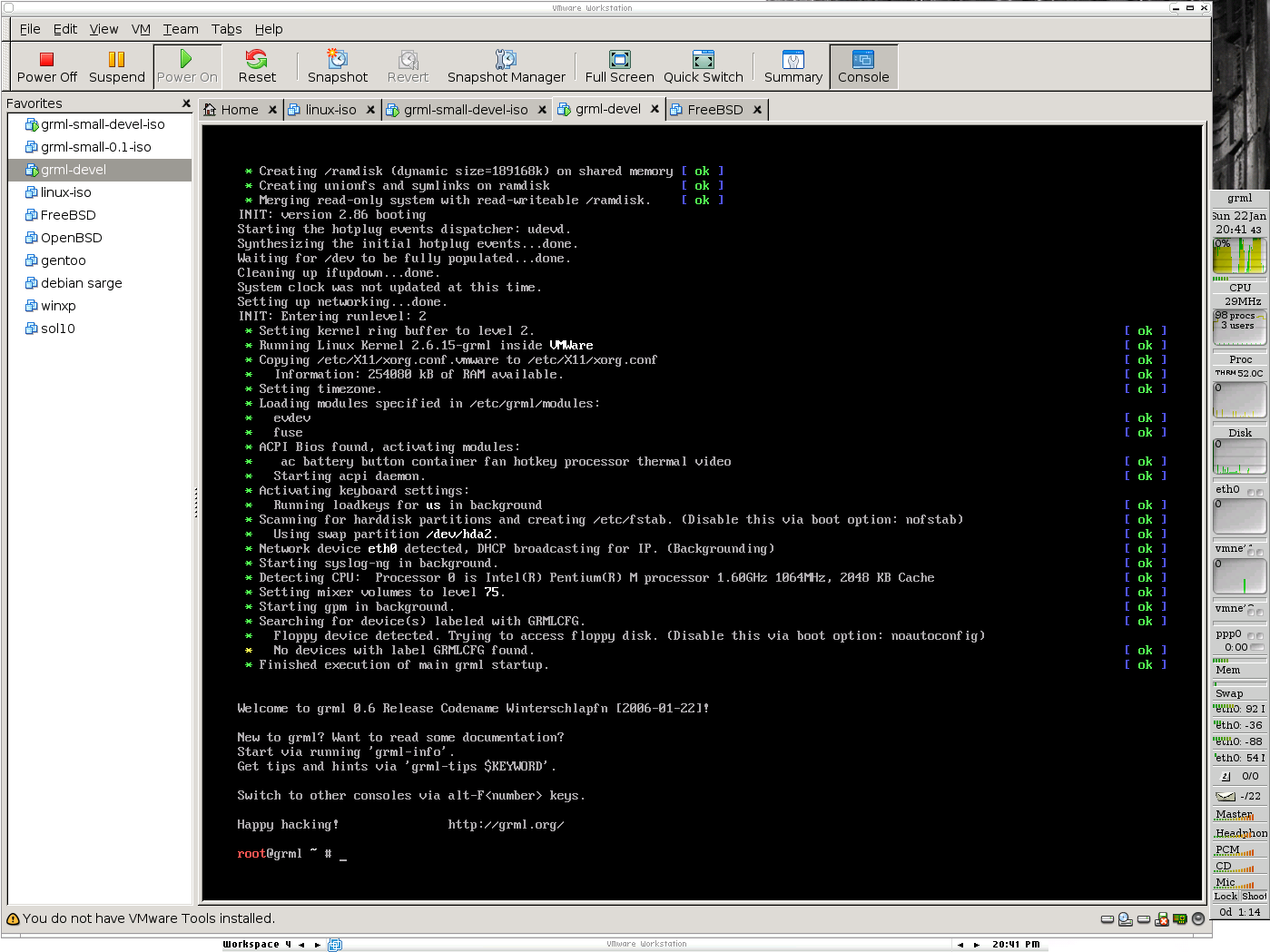
Task: Select gentoo in Favorites list
Action: tap(100, 260)
